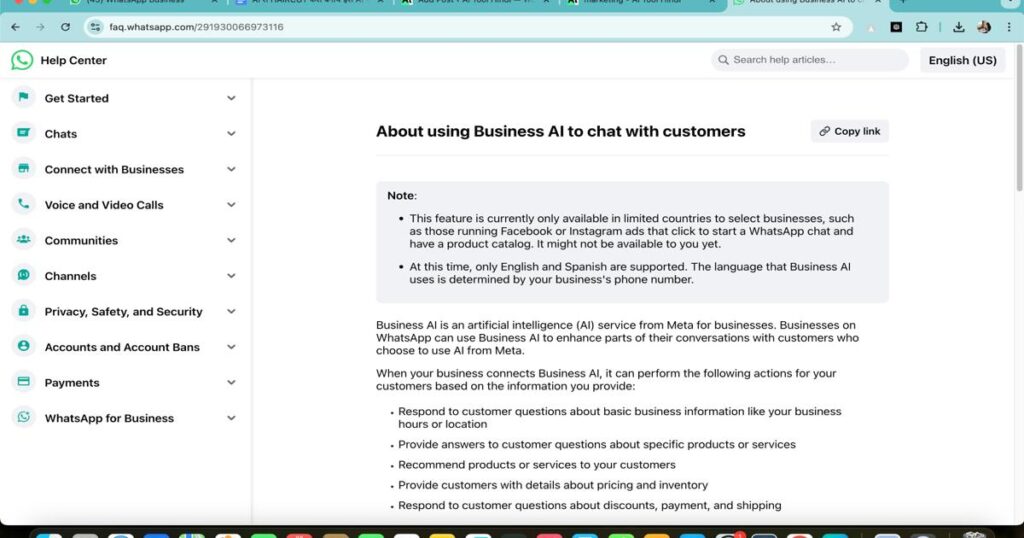Expand Connect with Businesses chevron
1024x538 pixels.
[x=231, y=169]
